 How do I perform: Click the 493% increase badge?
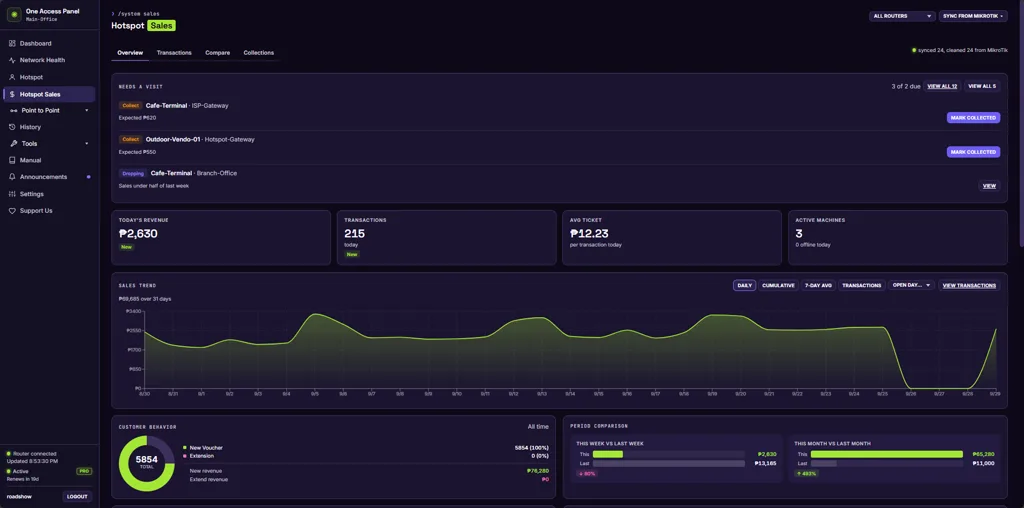tap(807, 473)
